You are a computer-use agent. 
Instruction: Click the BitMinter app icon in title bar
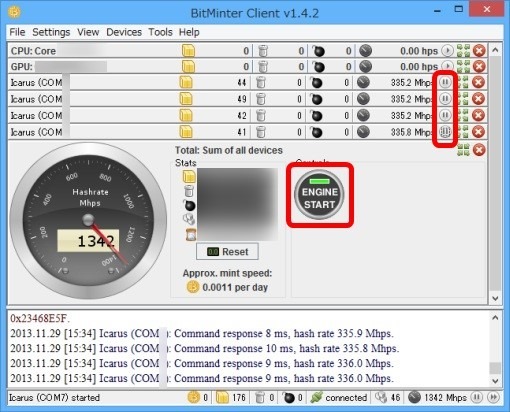(x=14, y=12)
